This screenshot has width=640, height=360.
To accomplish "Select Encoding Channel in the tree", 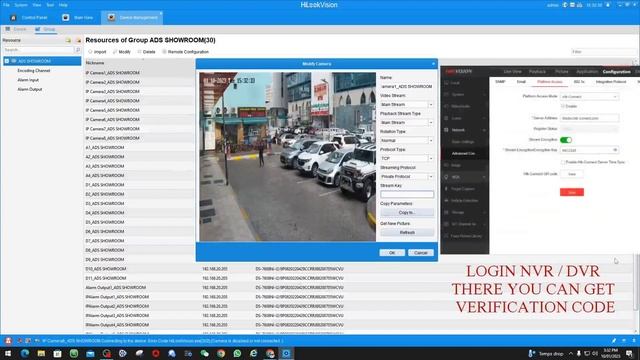I will tap(33, 71).
